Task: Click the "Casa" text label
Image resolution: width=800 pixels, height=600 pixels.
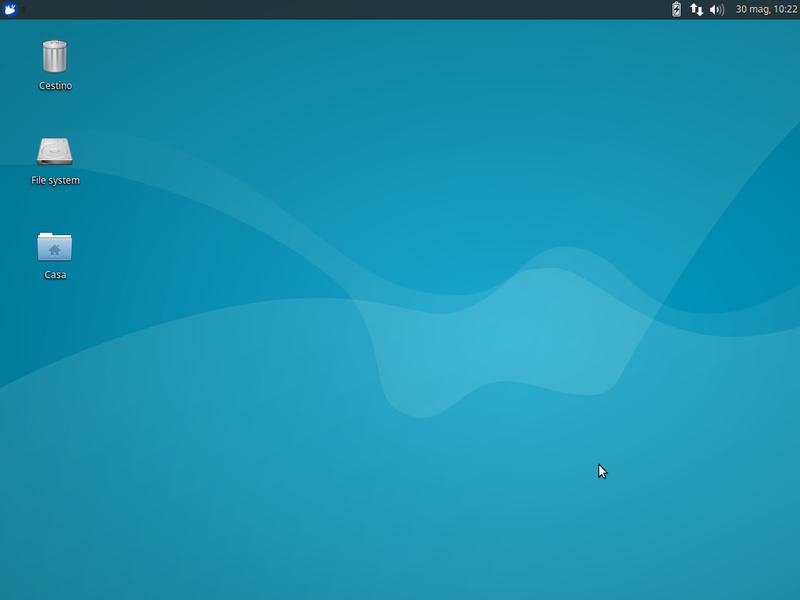Action: tap(55, 275)
